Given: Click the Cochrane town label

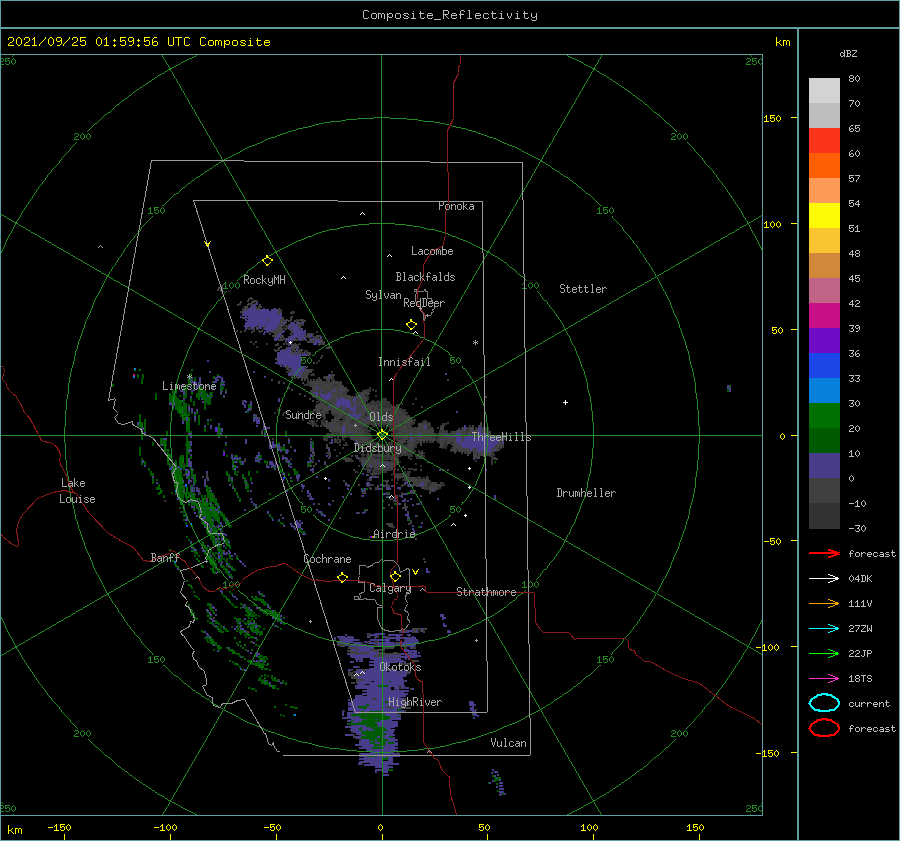Looking at the screenshot, I should [x=327, y=559].
